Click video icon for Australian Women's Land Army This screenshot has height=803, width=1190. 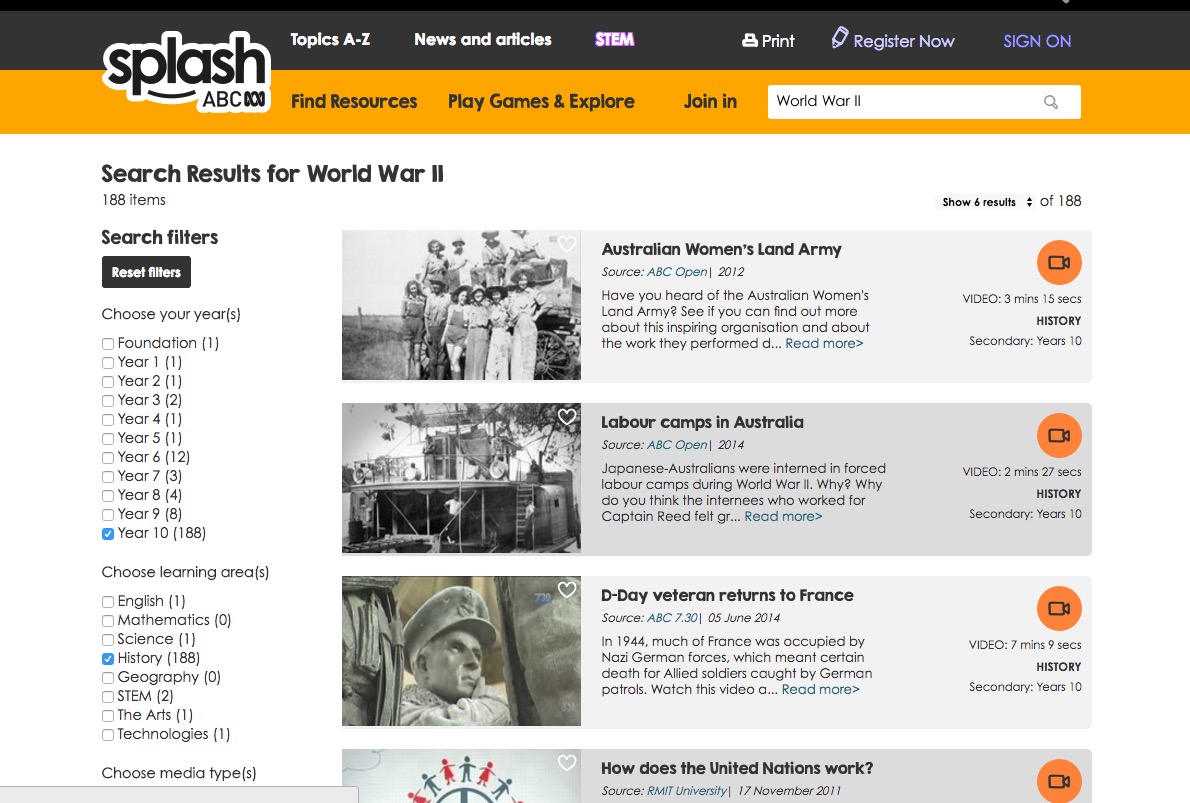1059,263
